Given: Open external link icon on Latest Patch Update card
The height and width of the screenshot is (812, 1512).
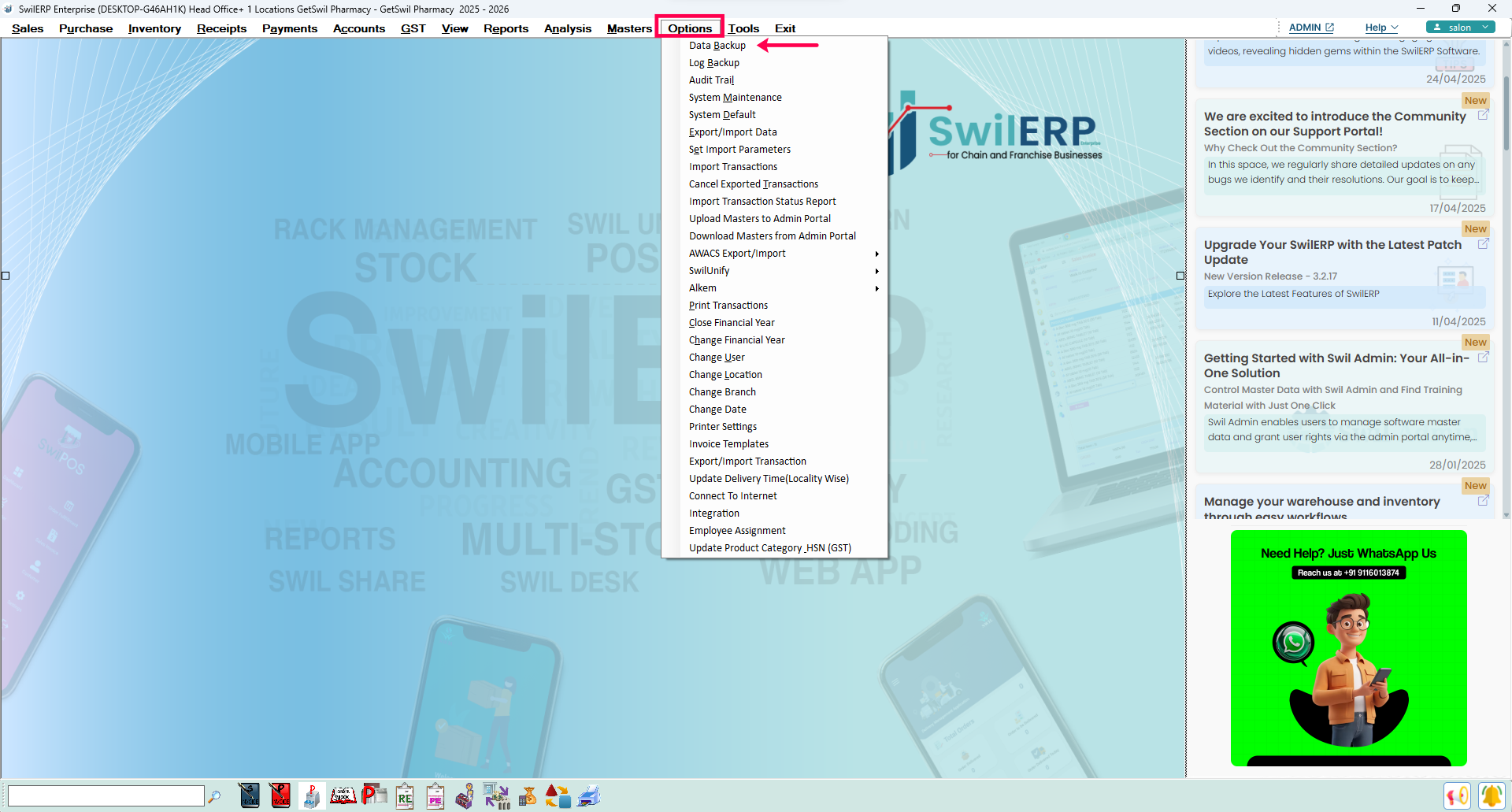Looking at the screenshot, I should (x=1483, y=244).
